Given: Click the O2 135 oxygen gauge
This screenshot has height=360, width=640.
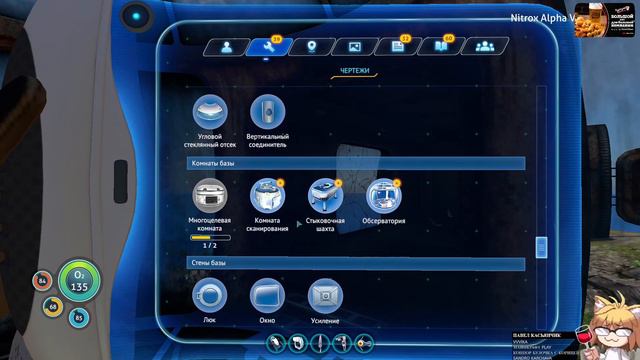Looking at the screenshot, I should [x=79, y=281].
